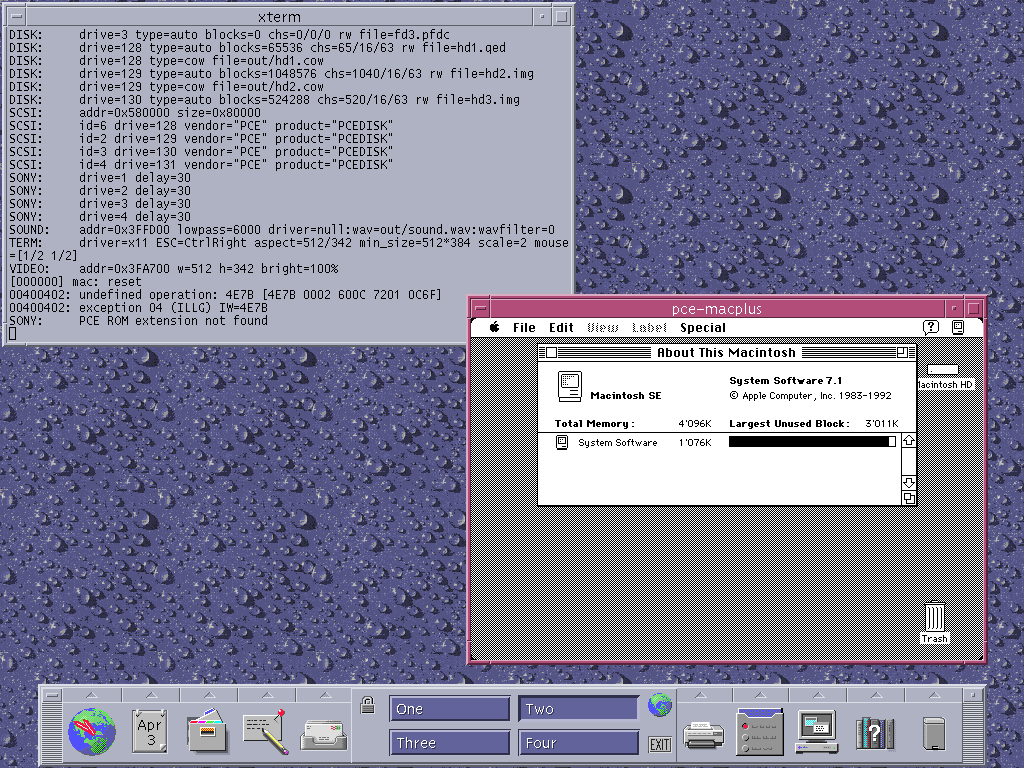Close the About This Macintosh window box
The image size is (1024, 768).
click(x=551, y=353)
